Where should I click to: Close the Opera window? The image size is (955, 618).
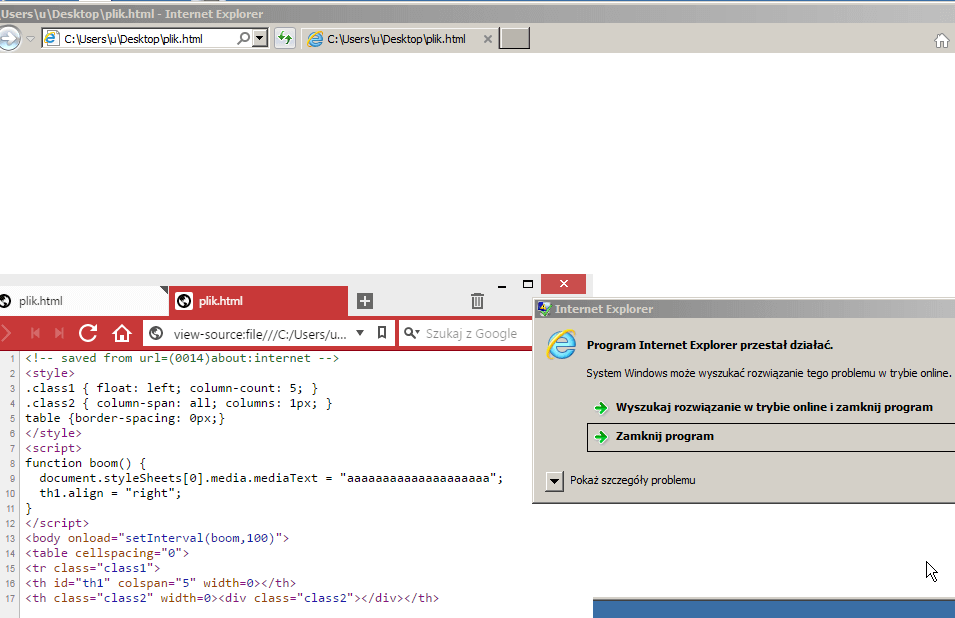point(563,284)
